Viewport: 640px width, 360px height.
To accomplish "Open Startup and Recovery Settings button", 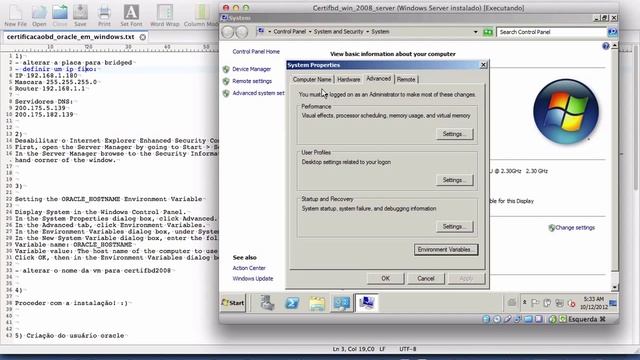I will click(x=454, y=227).
